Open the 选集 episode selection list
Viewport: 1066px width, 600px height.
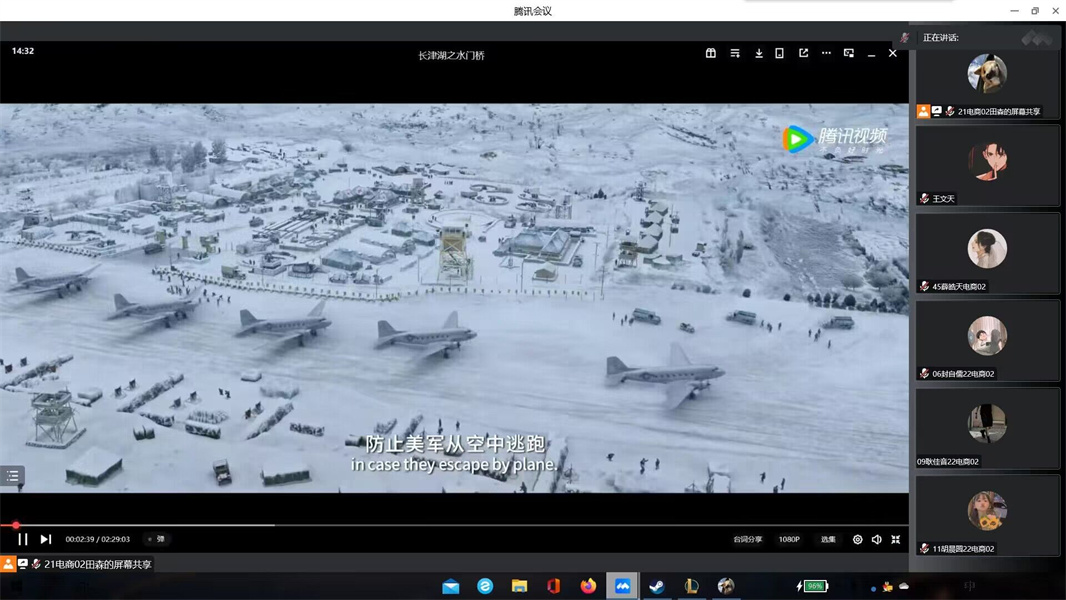coord(828,539)
